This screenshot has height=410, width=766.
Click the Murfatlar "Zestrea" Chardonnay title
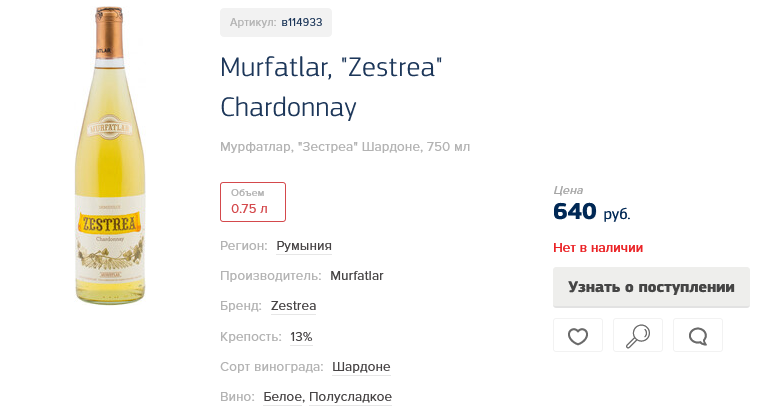pyautogui.click(x=331, y=87)
